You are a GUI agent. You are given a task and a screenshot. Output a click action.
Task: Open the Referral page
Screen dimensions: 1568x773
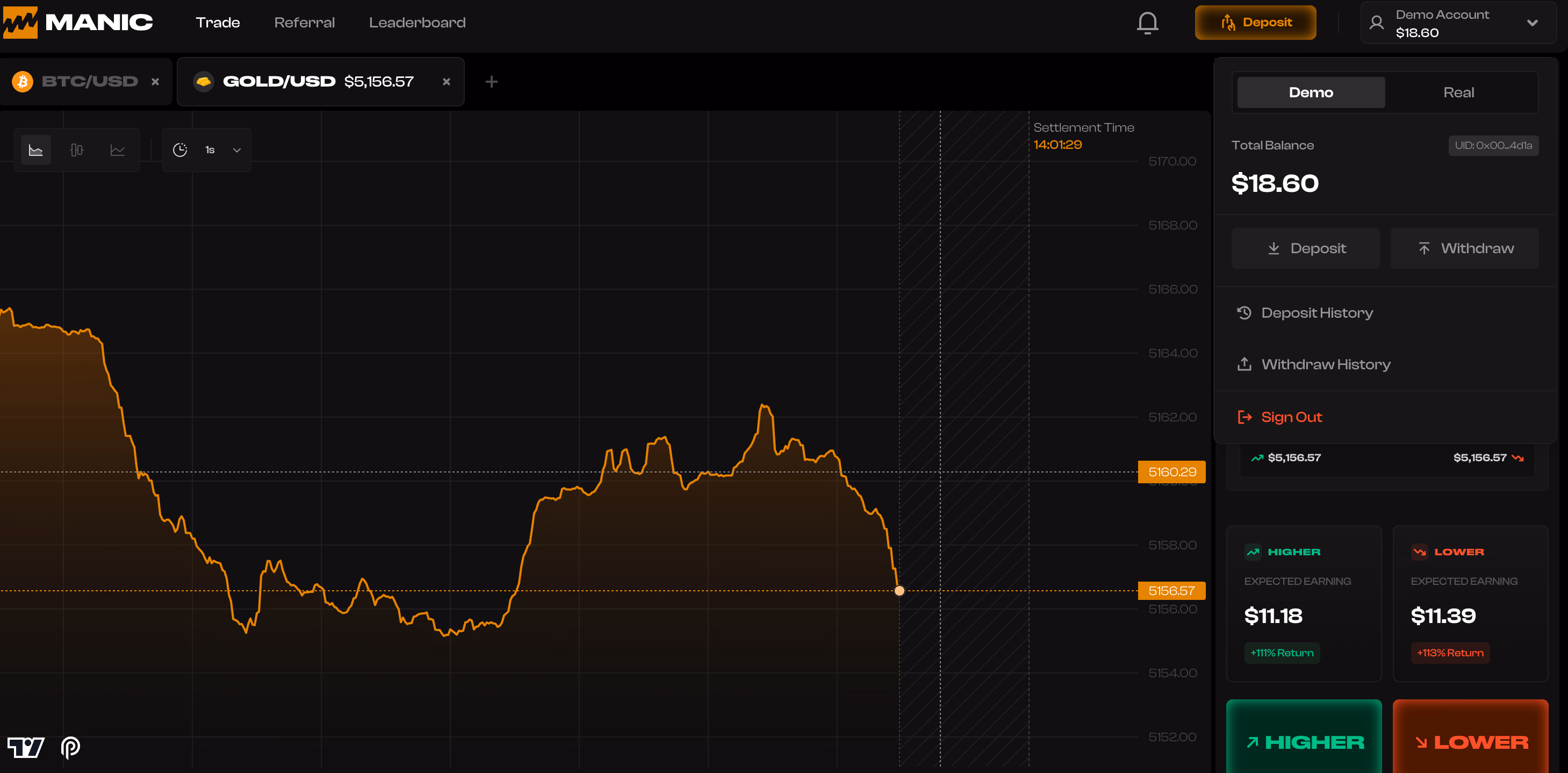pyautogui.click(x=304, y=23)
